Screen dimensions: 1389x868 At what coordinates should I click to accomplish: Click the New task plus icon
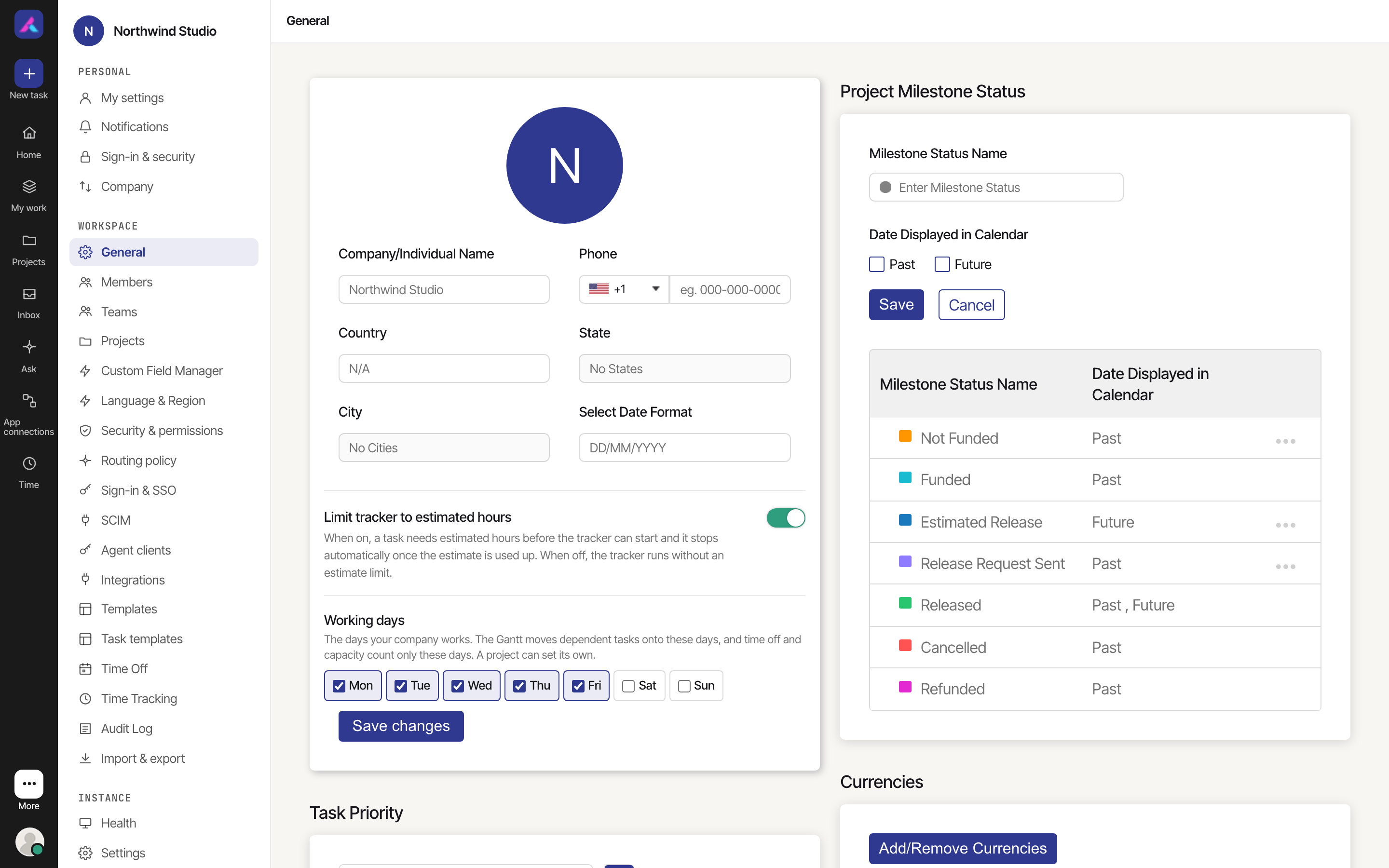coord(29,73)
